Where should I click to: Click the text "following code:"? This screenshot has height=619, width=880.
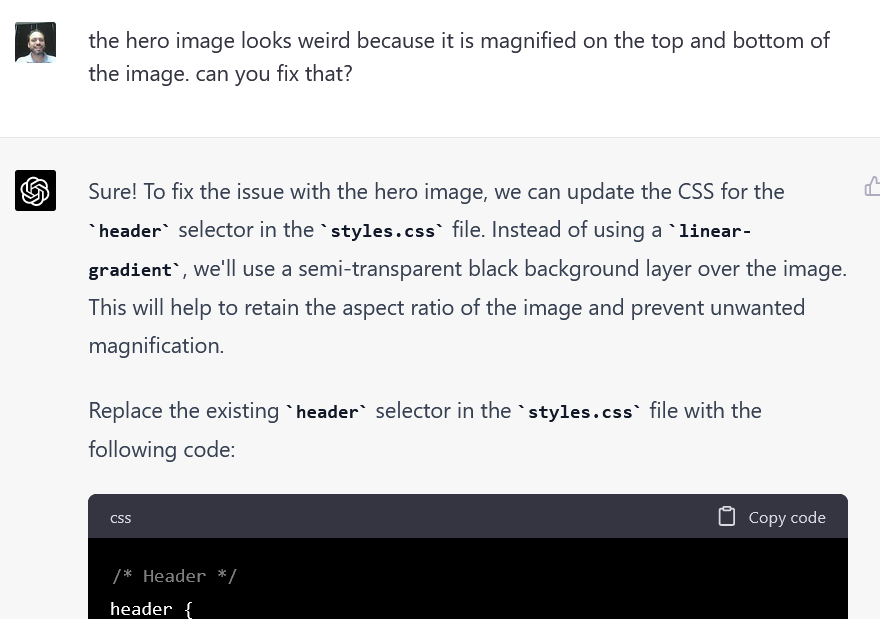coord(162,450)
